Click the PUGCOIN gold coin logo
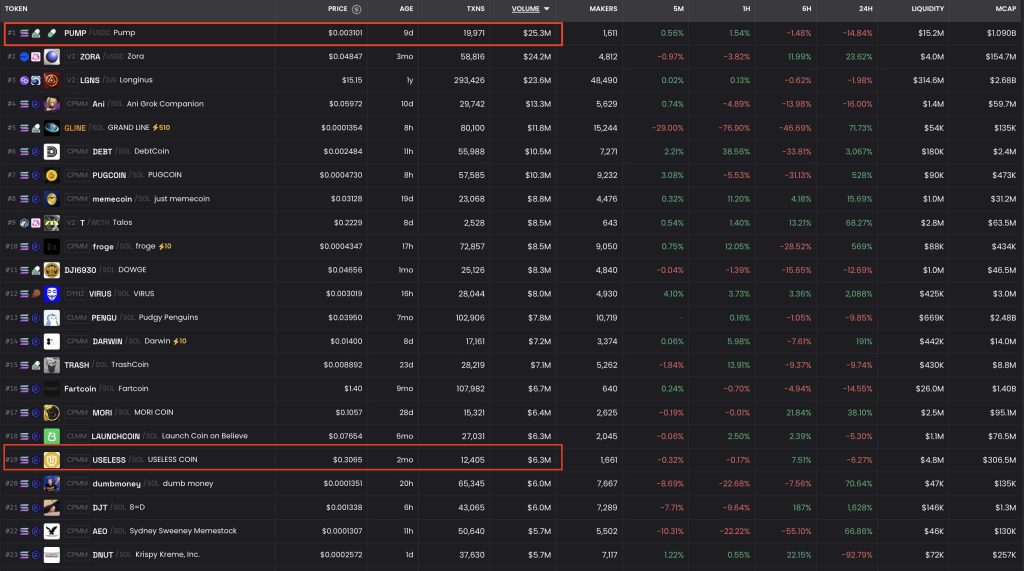 pos(52,175)
